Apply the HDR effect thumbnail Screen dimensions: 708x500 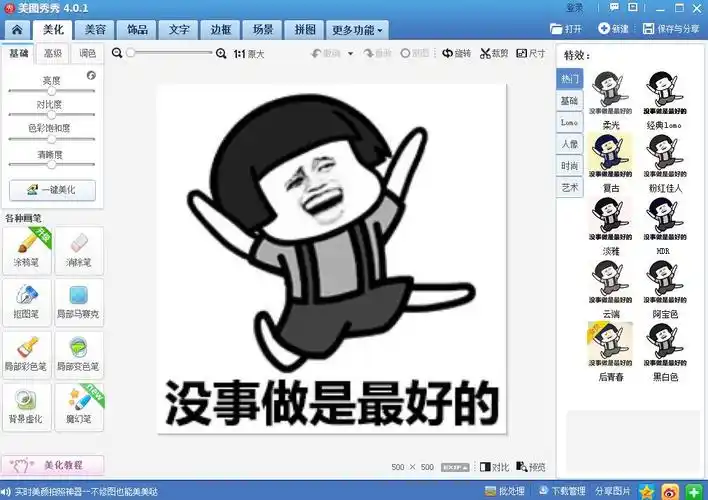665,219
